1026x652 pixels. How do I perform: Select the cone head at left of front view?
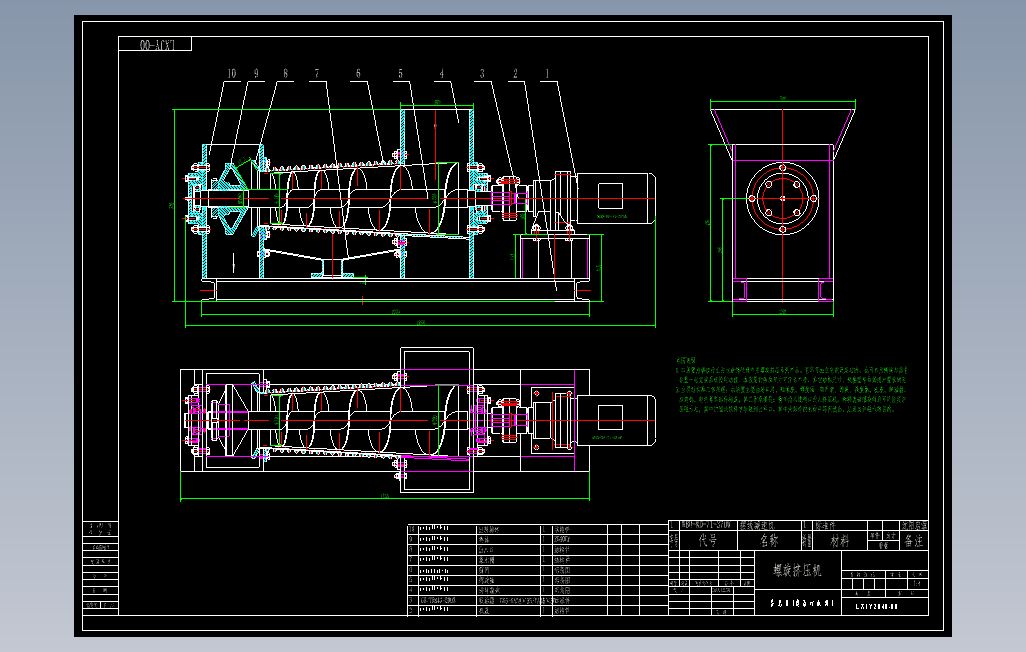pyautogui.click(x=230, y=198)
